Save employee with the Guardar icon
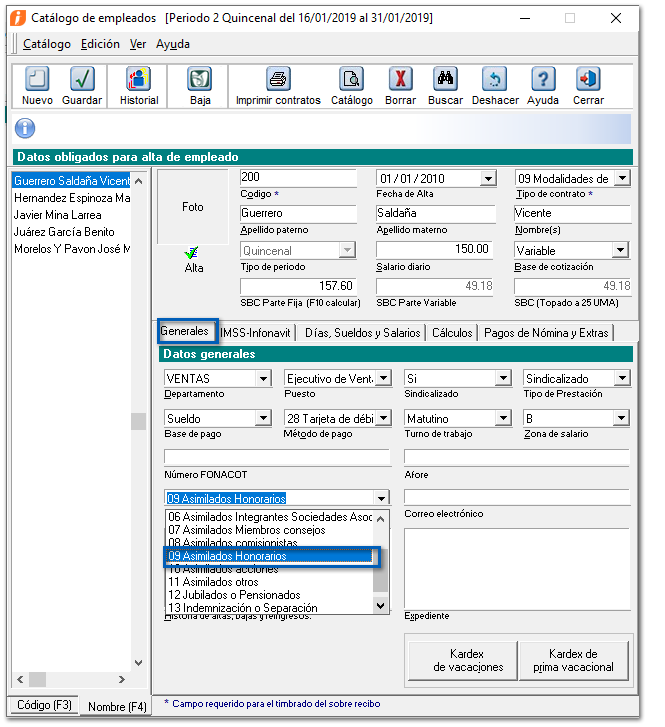 pos(82,80)
